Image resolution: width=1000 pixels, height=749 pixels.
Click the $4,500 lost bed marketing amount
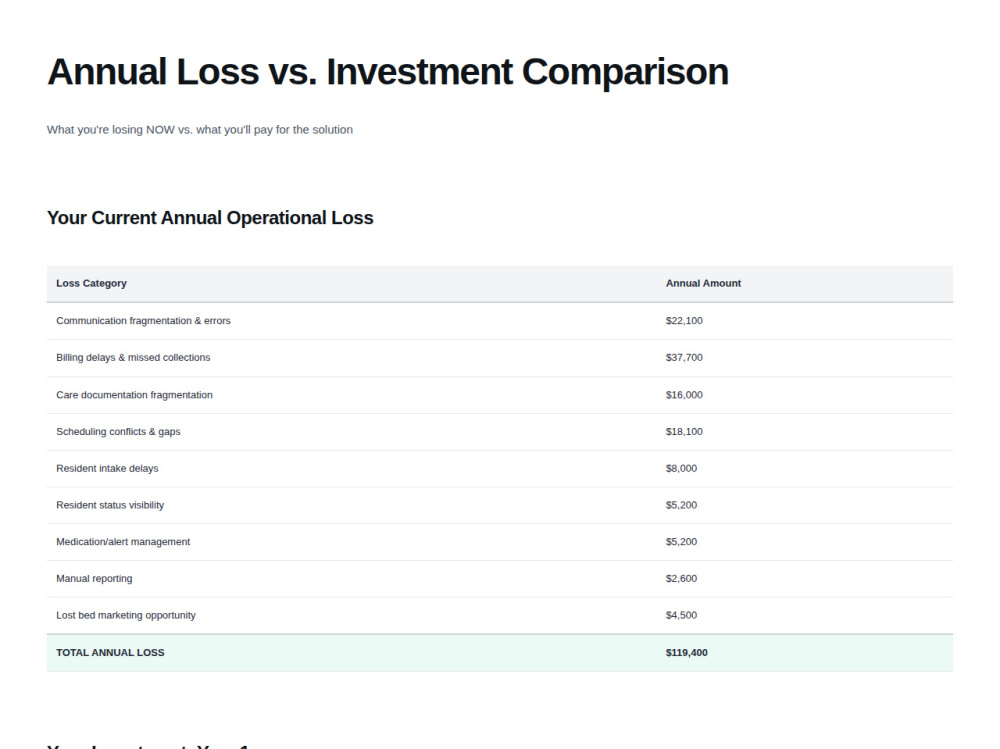click(681, 616)
